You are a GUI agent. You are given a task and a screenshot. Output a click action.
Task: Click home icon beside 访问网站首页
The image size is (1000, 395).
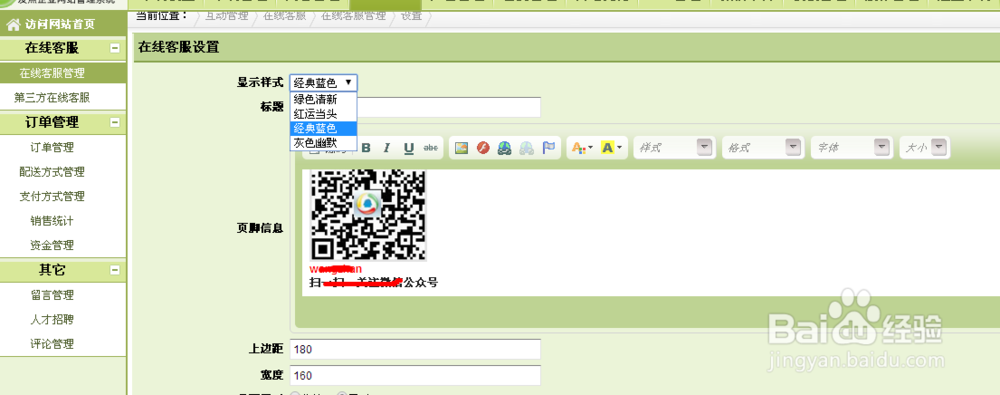13,25
